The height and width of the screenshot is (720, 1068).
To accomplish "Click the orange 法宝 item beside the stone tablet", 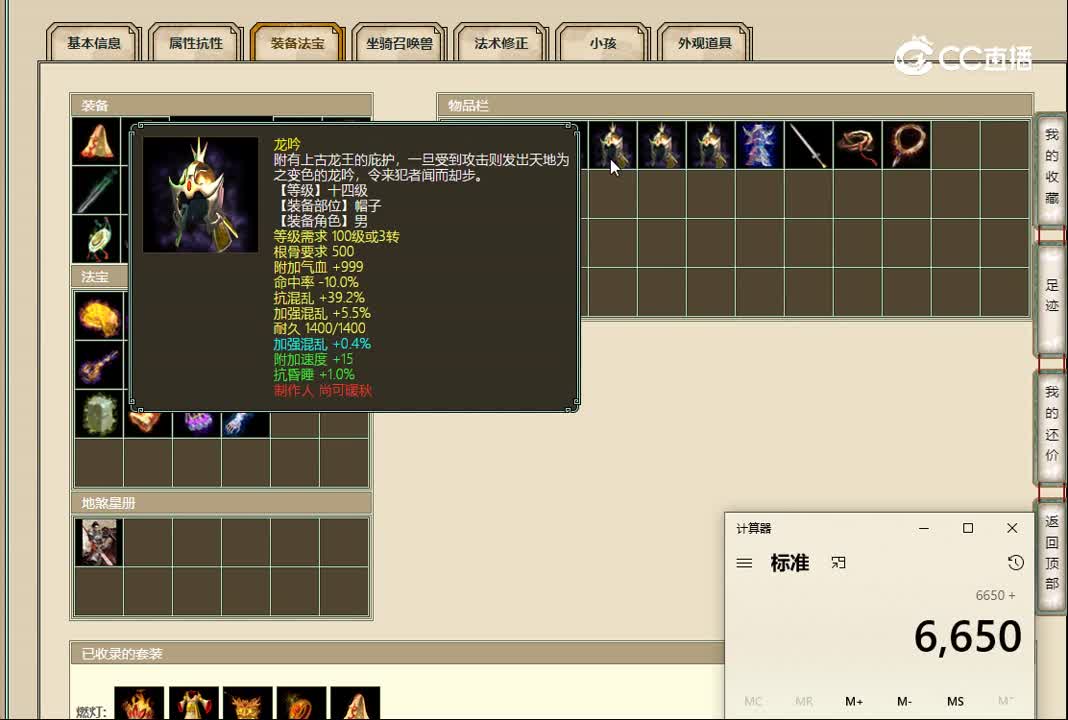I will click(x=148, y=424).
